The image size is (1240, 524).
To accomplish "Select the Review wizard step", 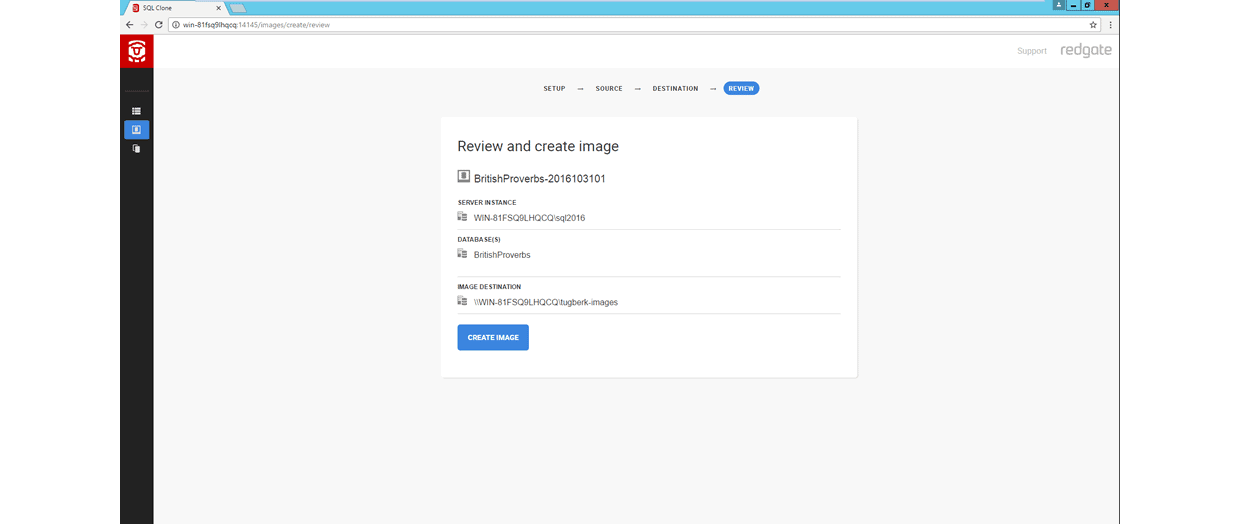I will coord(741,88).
